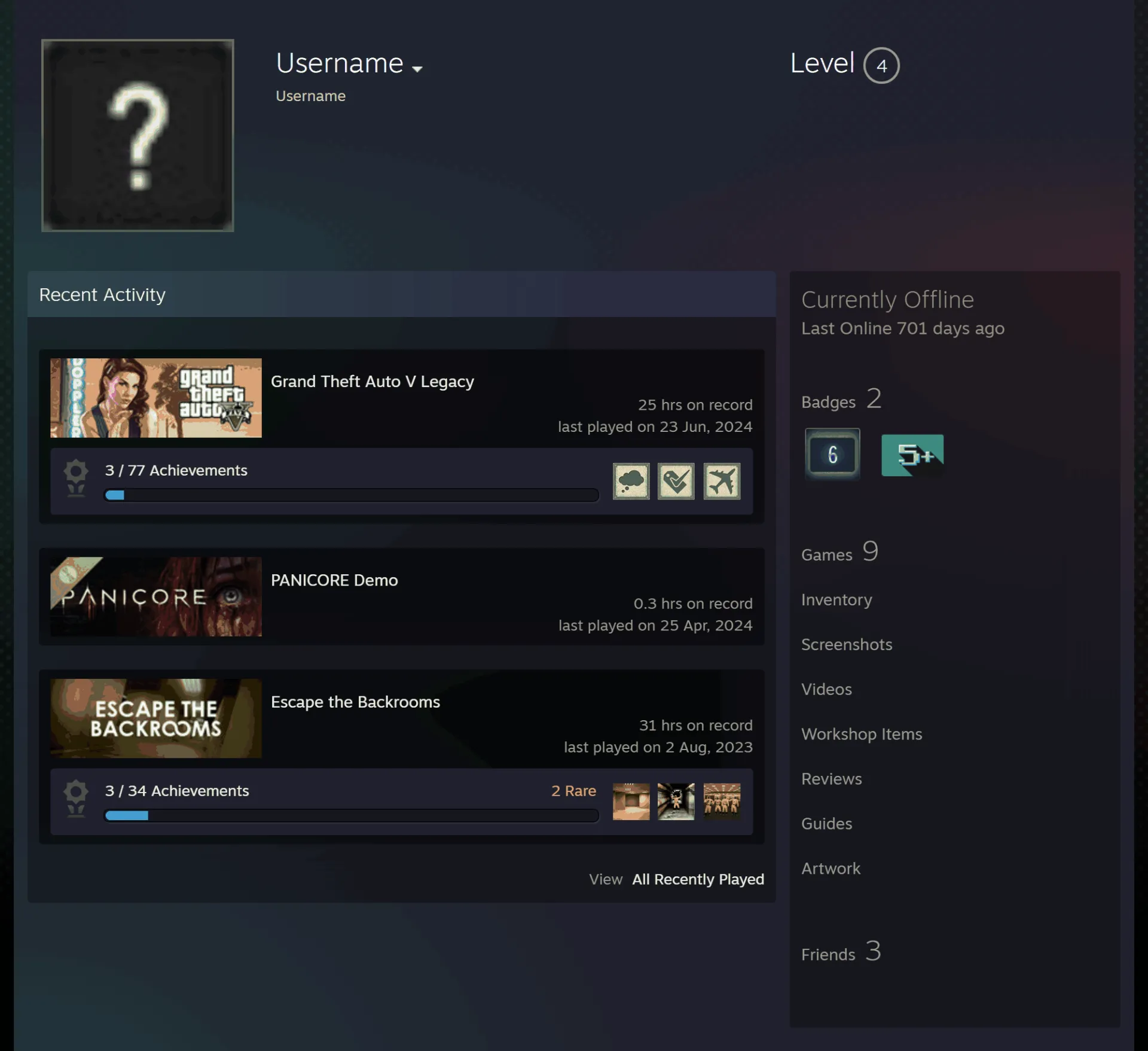The width and height of the screenshot is (1148, 1051).
Task: Click the question mark profile avatar
Action: pyautogui.click(x=138, y=135)
